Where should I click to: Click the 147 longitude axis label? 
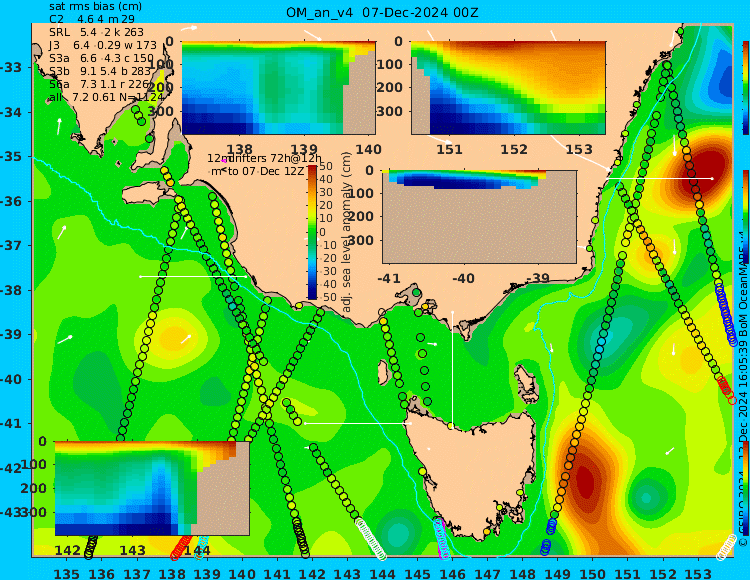pyautogui.click(x=487, y=573)
